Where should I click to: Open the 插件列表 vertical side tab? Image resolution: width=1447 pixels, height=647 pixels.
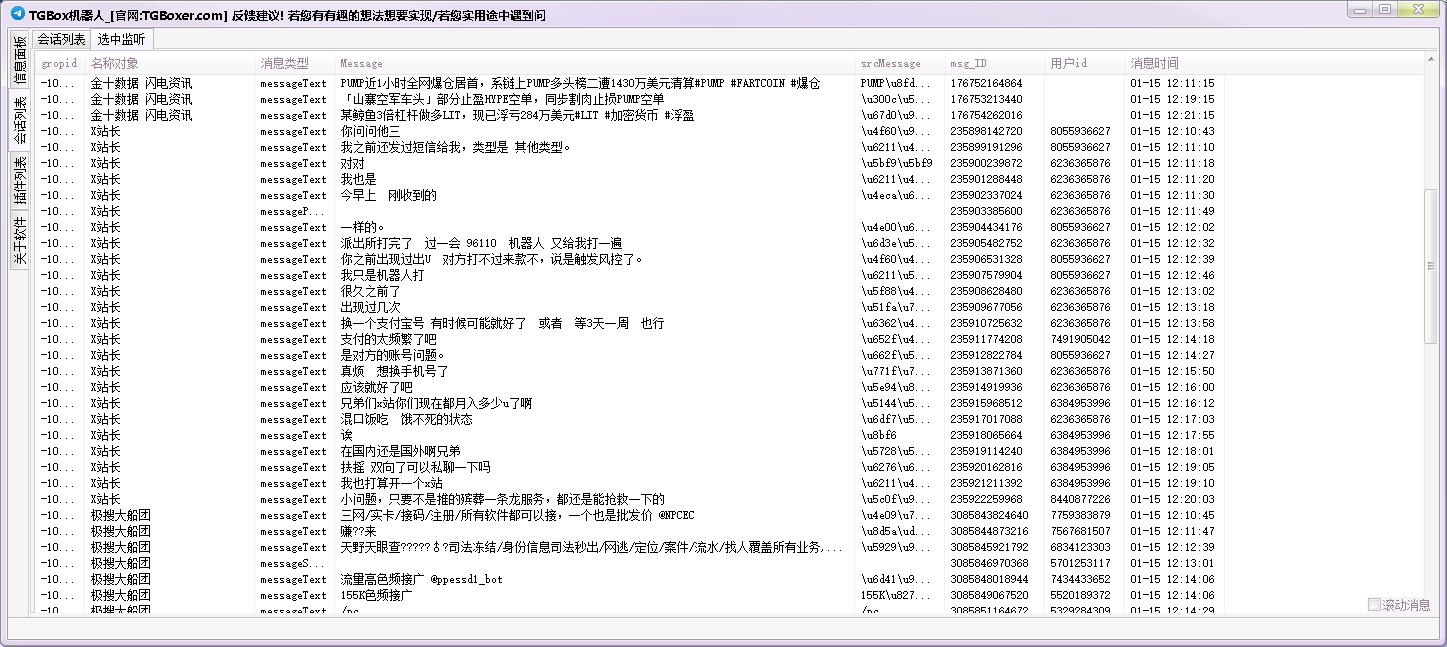19,182
